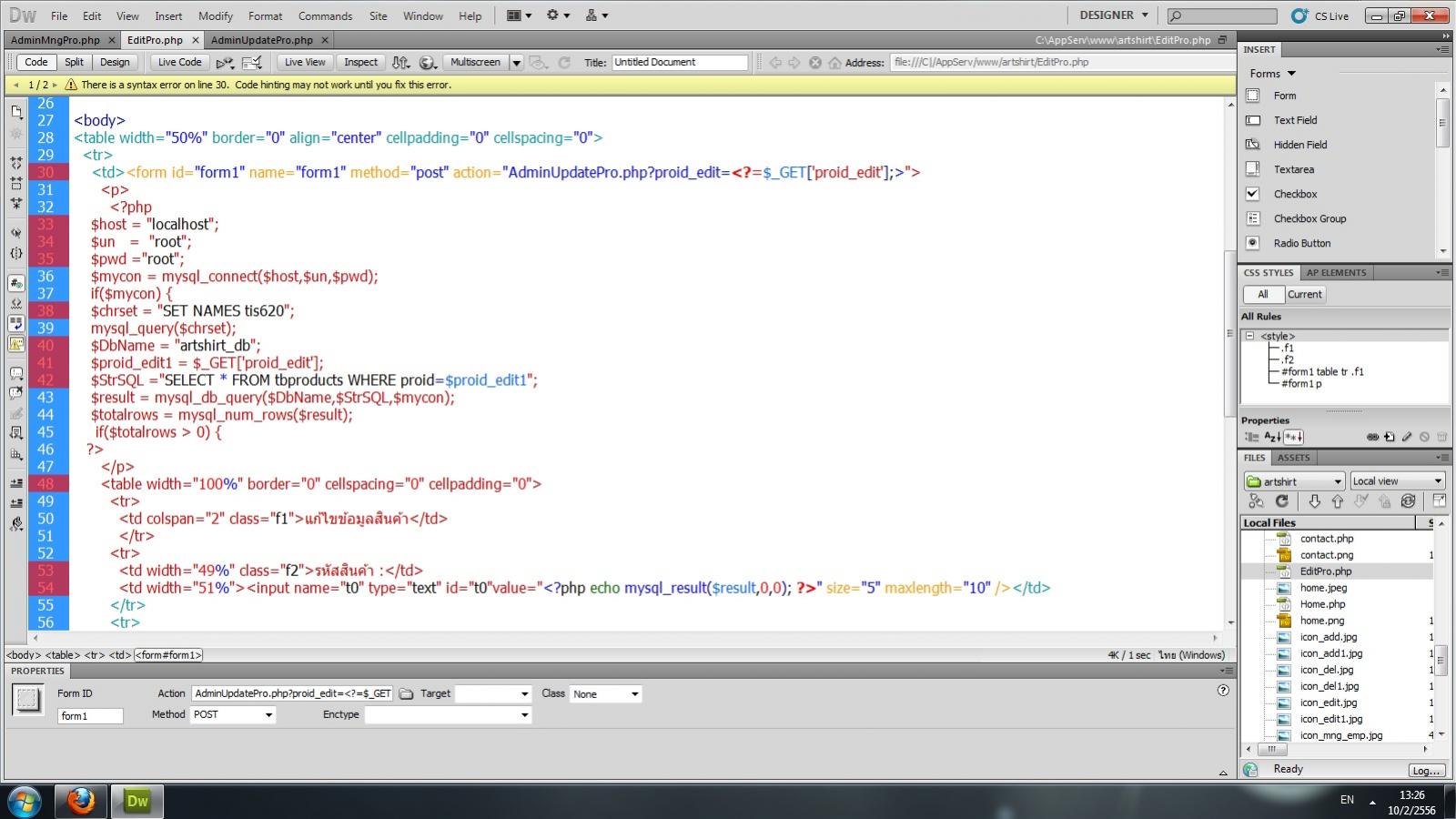Toggle Live View mode
Image resolution: width=1456 pixels, height=819 pixels.
point(305,63)
